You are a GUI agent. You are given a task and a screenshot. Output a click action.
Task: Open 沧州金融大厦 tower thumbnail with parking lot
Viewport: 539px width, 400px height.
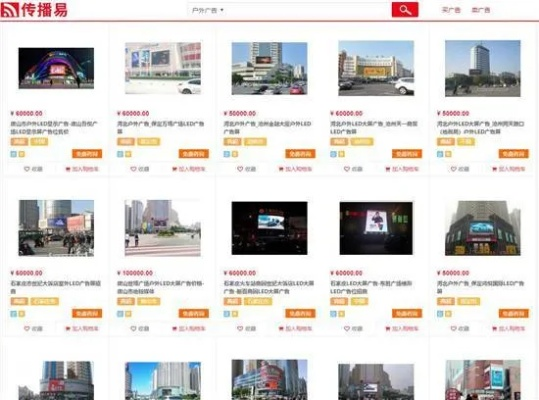[x=270, y=68]
